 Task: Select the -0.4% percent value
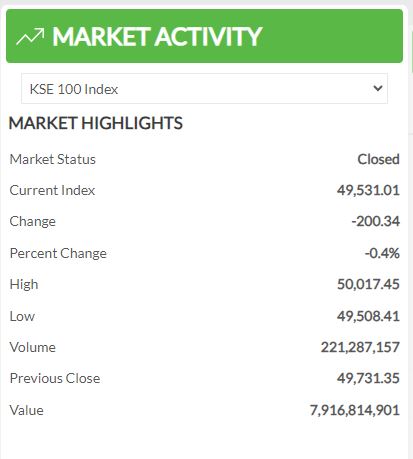(x=382, y=253)
